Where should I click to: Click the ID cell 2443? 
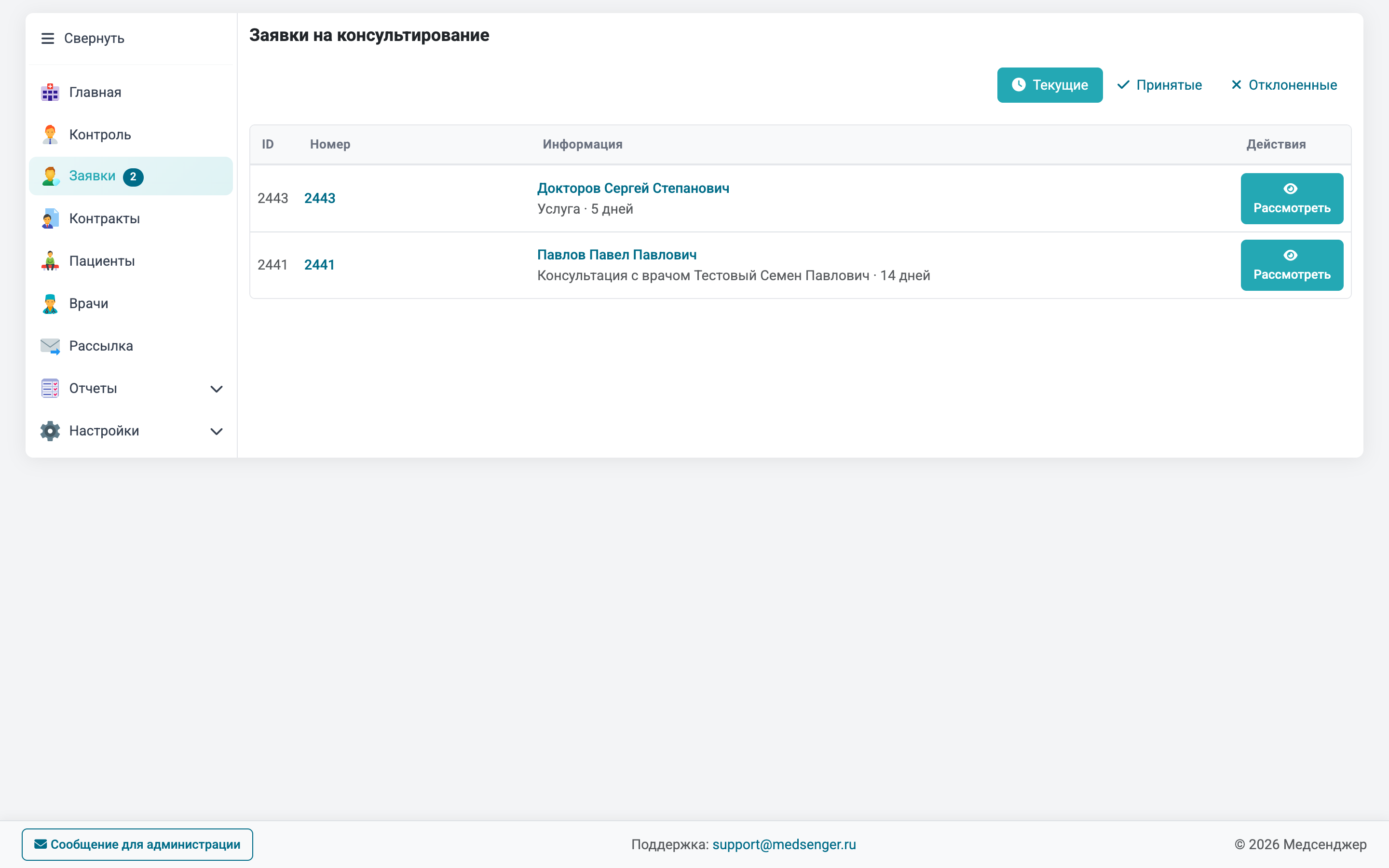(x=272, y=199)
